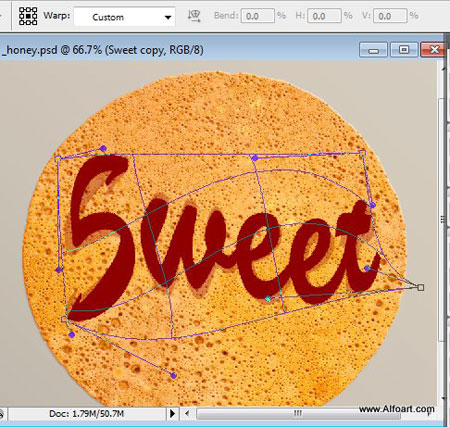Maximize the honey.psd document window
The image size is (450, 427).
point(404,50)
